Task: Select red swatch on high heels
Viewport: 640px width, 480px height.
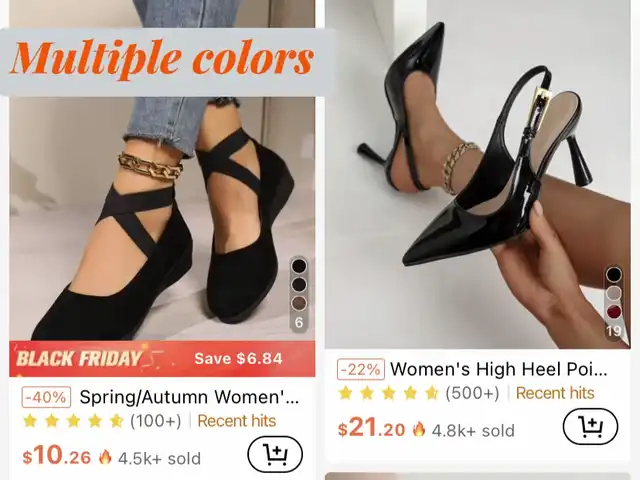Action: pyautogui.click(x=613, y=312)
